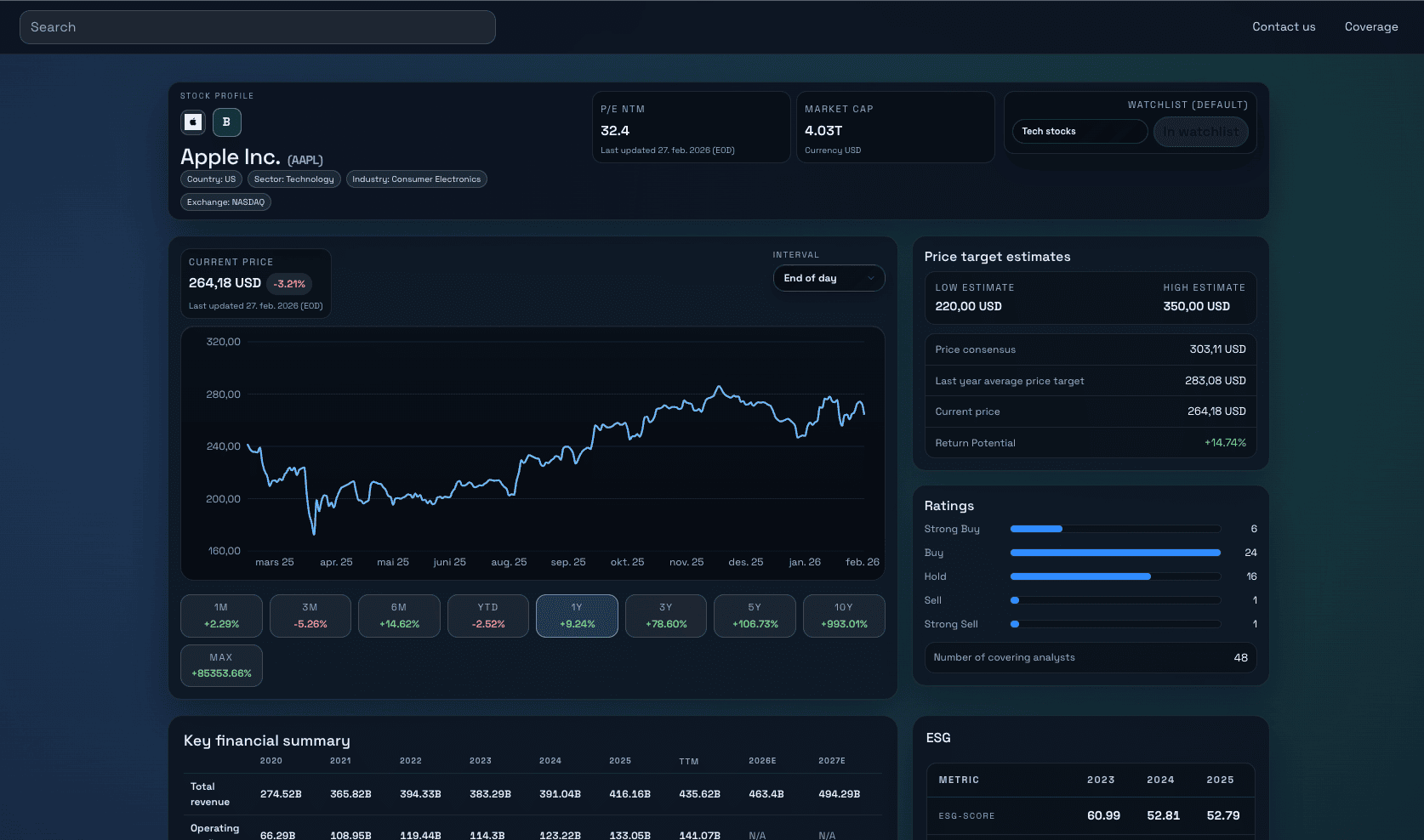Viewport: 1424px width, 840px height.
Task: Click the Exchange: NASDAQ tag
Action: tap(225, 201)
